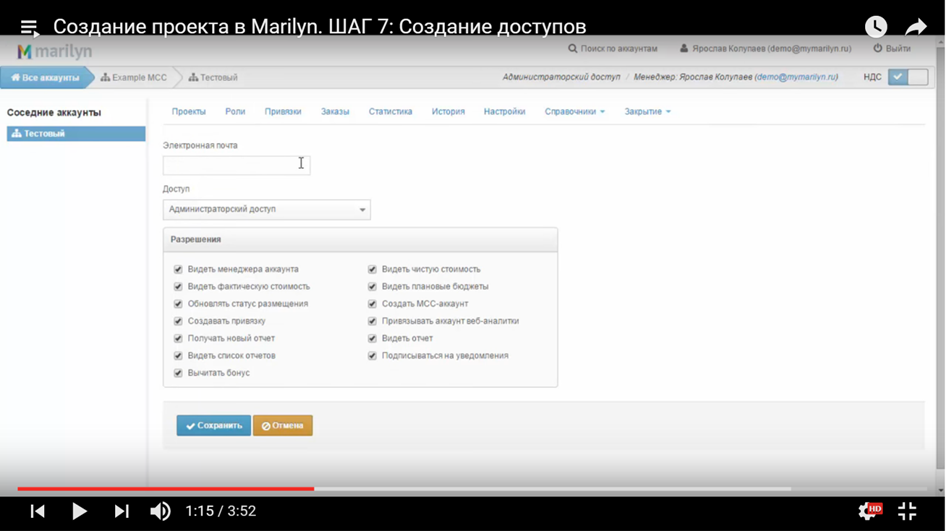Skip to the next video
This screenshot has width=950, height=531.
click(121, 511)
